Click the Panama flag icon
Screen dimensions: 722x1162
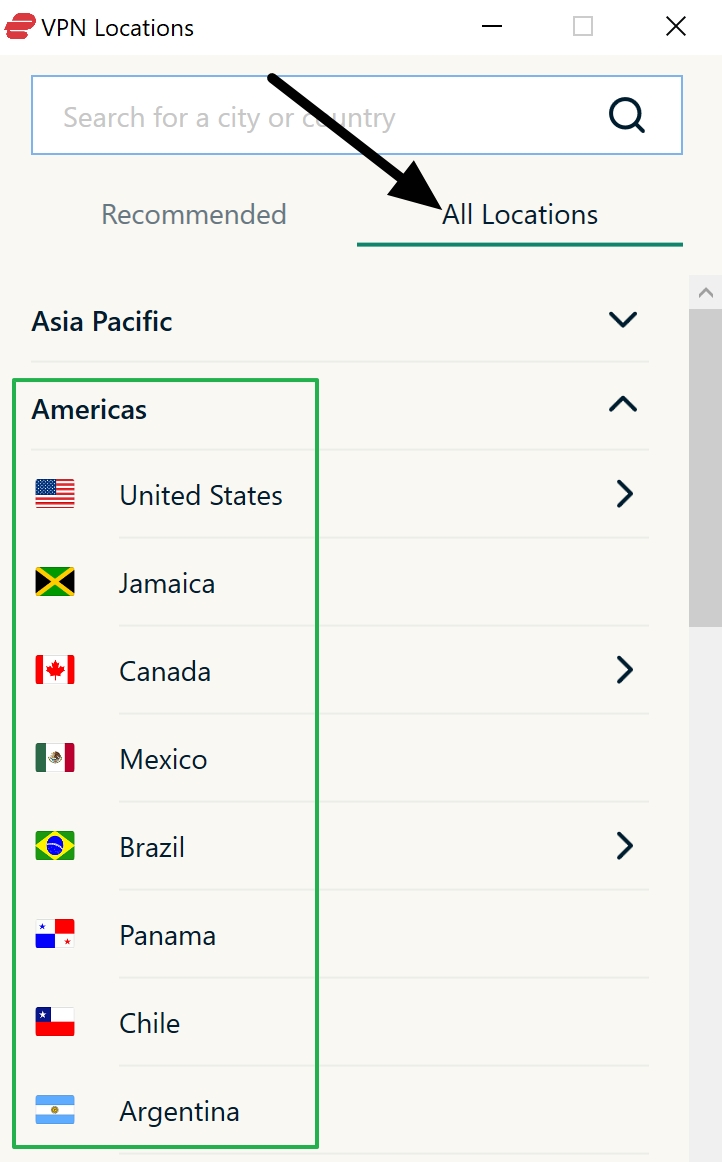[x=54, y=933]
